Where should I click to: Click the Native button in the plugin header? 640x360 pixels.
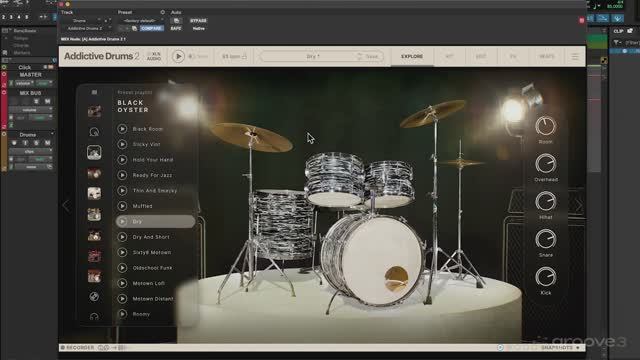tap(198, 29)
